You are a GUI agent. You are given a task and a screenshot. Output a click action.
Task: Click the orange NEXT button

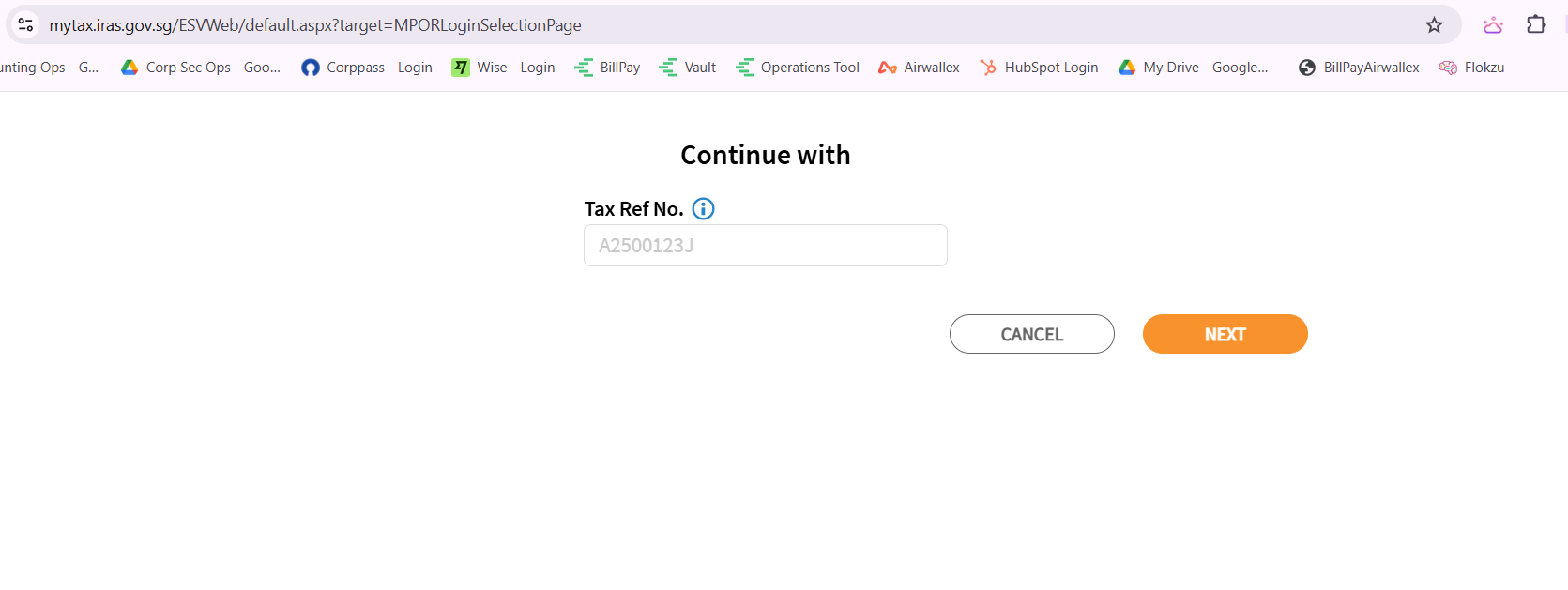pyautogui.click(x=1225, y=334)
